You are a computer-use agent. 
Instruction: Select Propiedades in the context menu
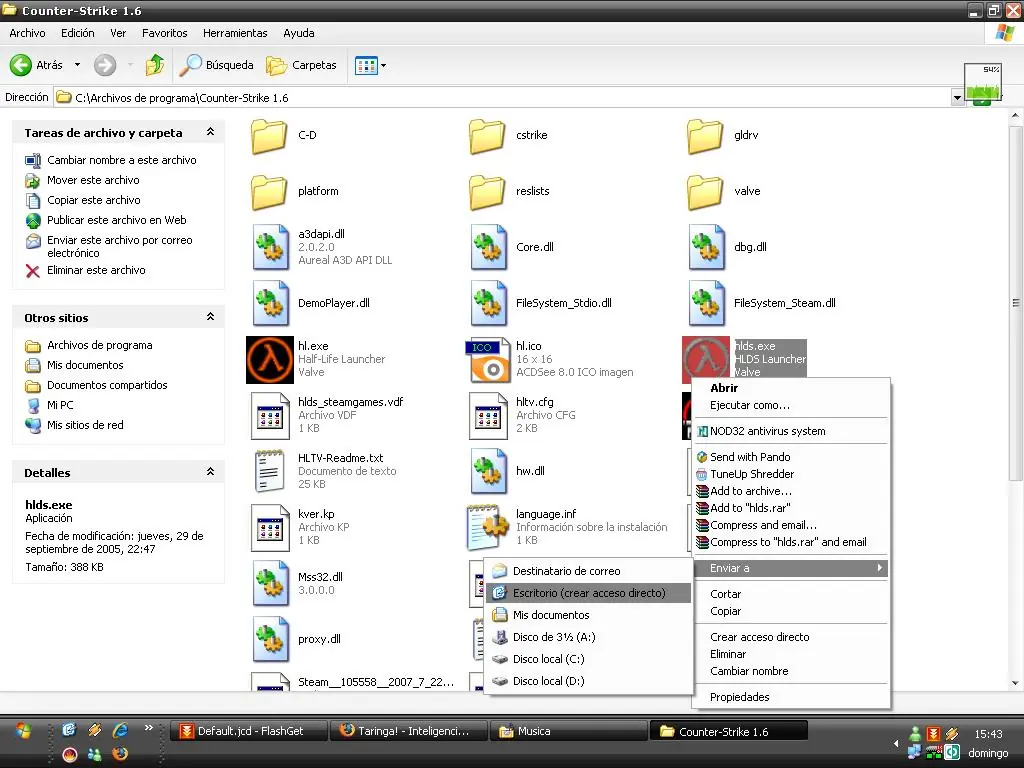pyautogui.click(x=739, y=697)
